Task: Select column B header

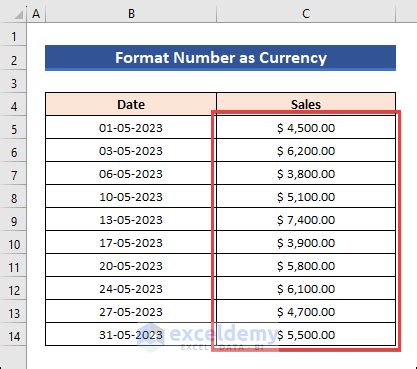Action: click(131, 14)
